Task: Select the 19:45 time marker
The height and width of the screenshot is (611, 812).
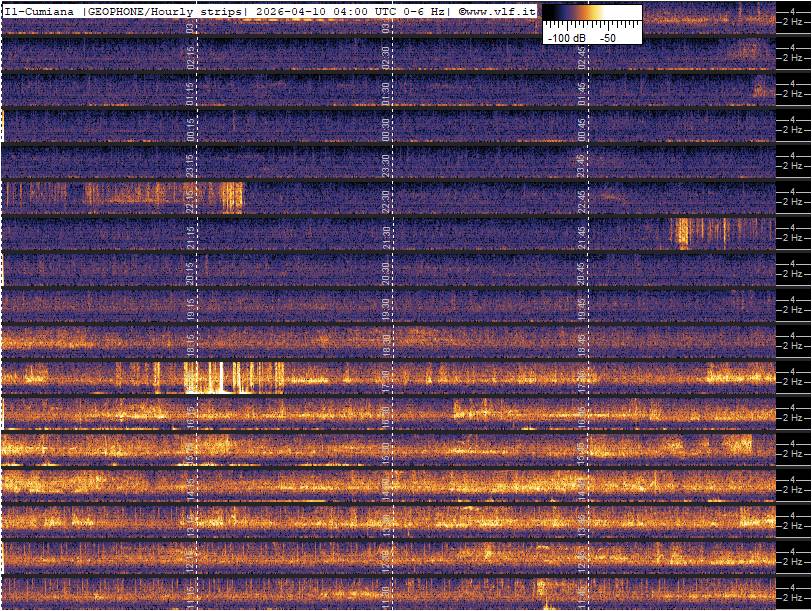Action: pyautogui.click(x=581, y=306)
